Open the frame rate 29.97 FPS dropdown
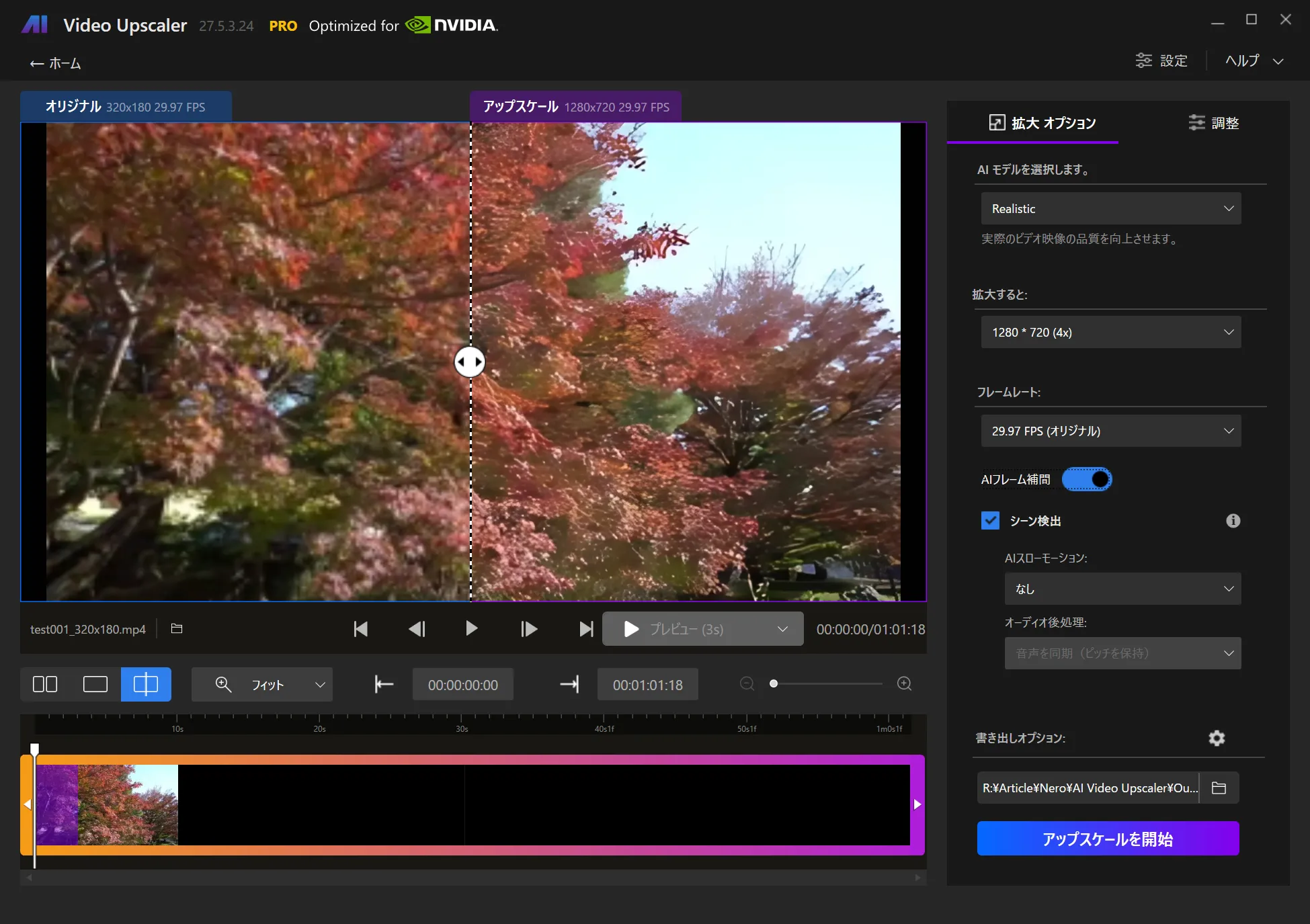1310x924 pixels. point(1110,431)
